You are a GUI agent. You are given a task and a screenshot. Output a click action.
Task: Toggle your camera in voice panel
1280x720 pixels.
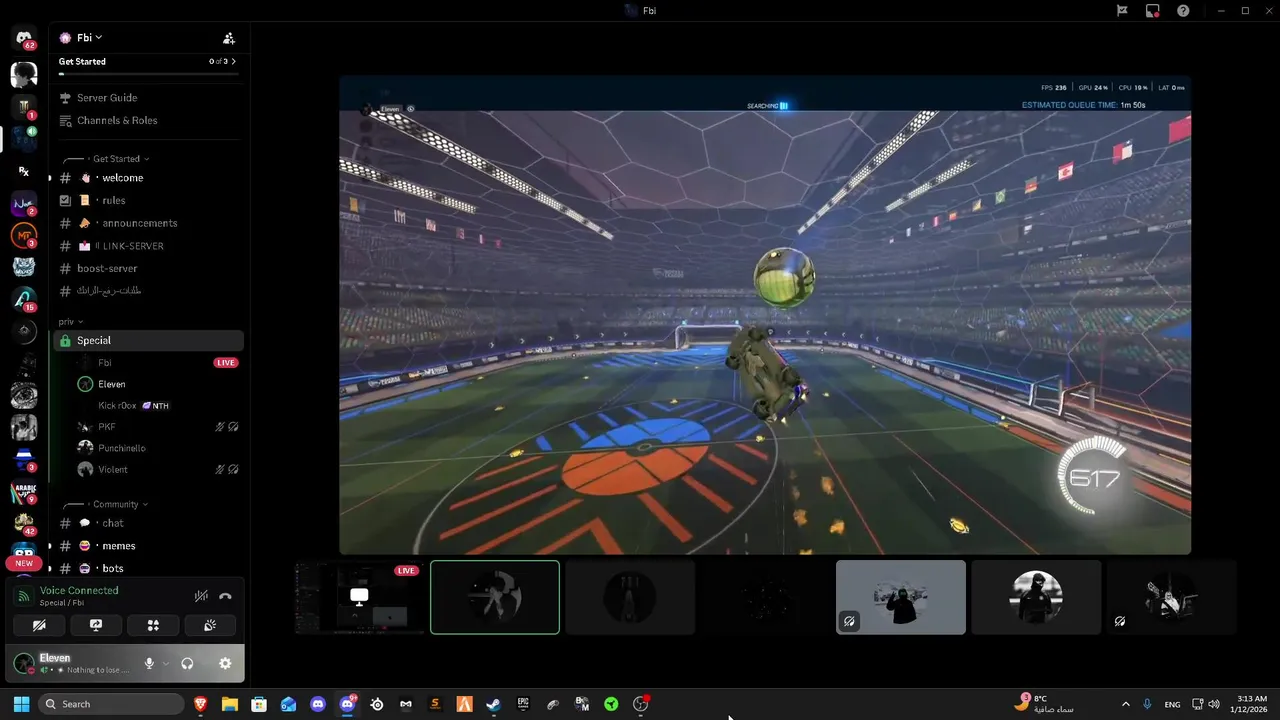pyautogui.click(x=39, y=625)
